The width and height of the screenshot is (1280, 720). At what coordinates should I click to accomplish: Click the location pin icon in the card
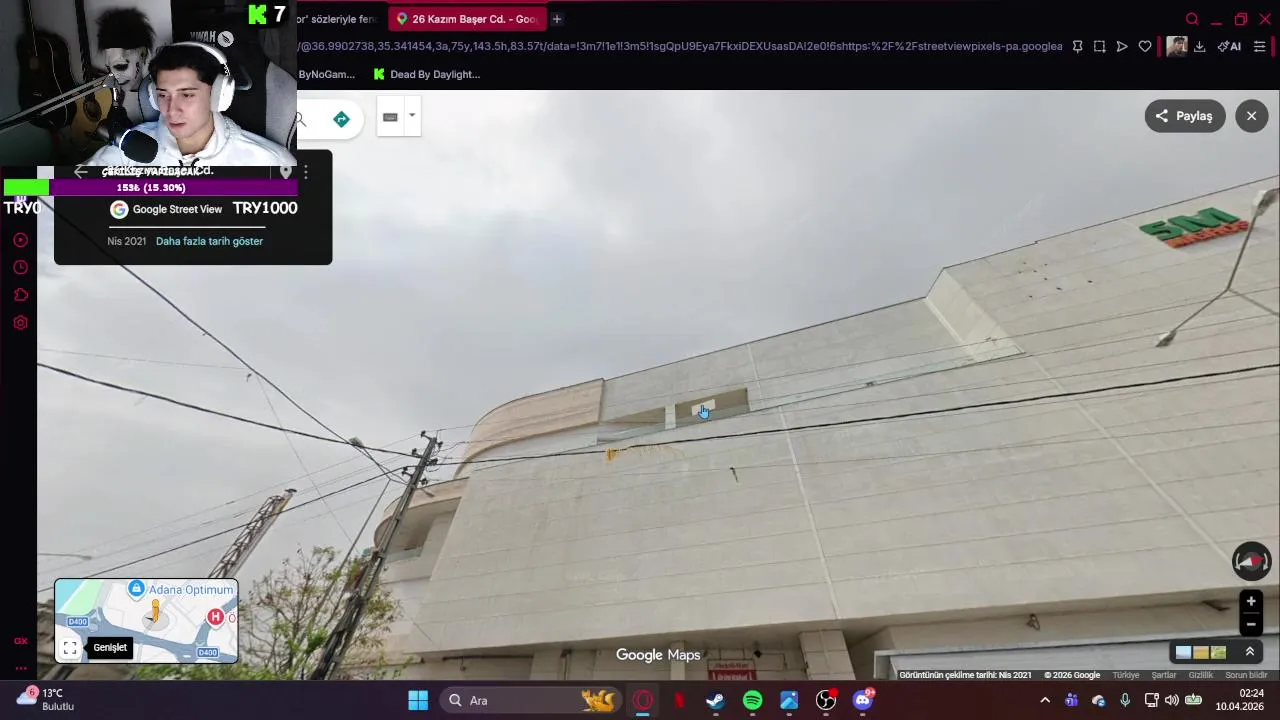pos(285,172)
